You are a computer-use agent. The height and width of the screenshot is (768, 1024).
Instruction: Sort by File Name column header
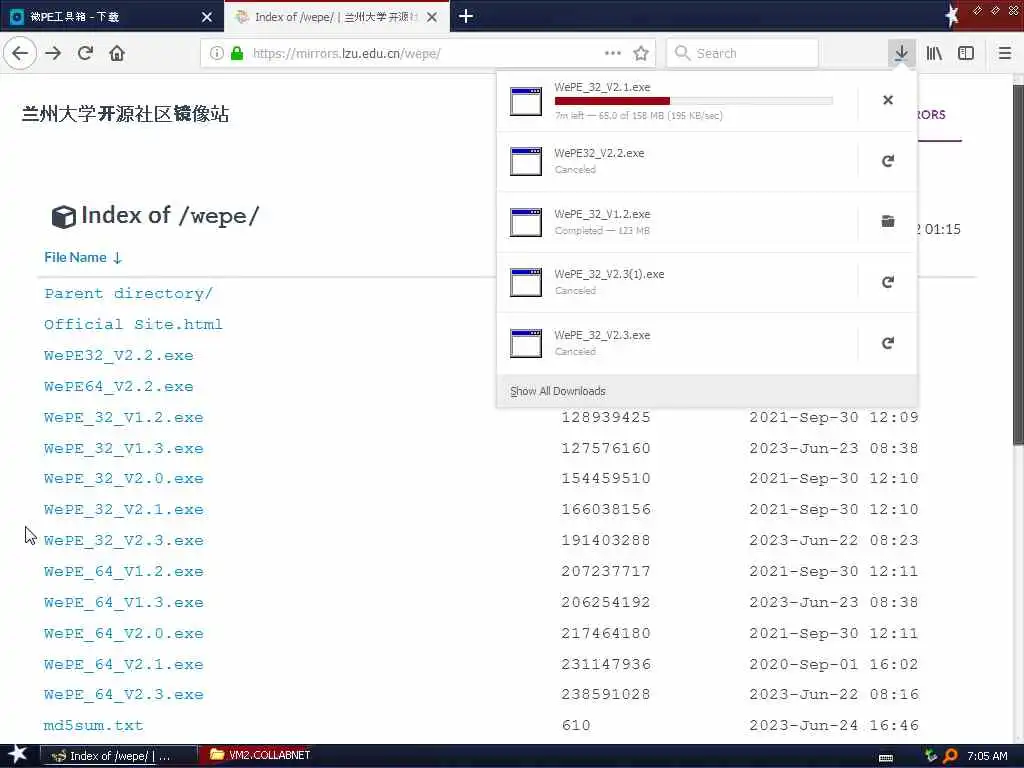(83, 257)
